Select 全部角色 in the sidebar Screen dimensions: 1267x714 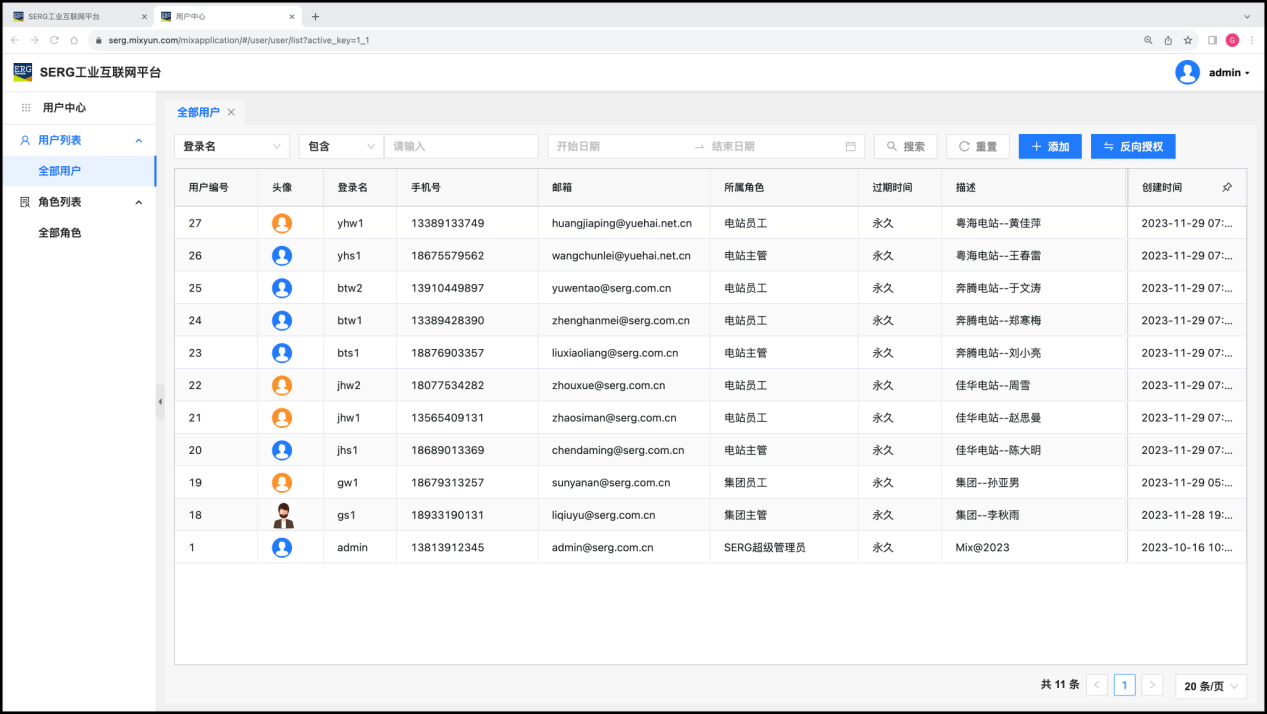pyautogui.click(x=59, y=233)
